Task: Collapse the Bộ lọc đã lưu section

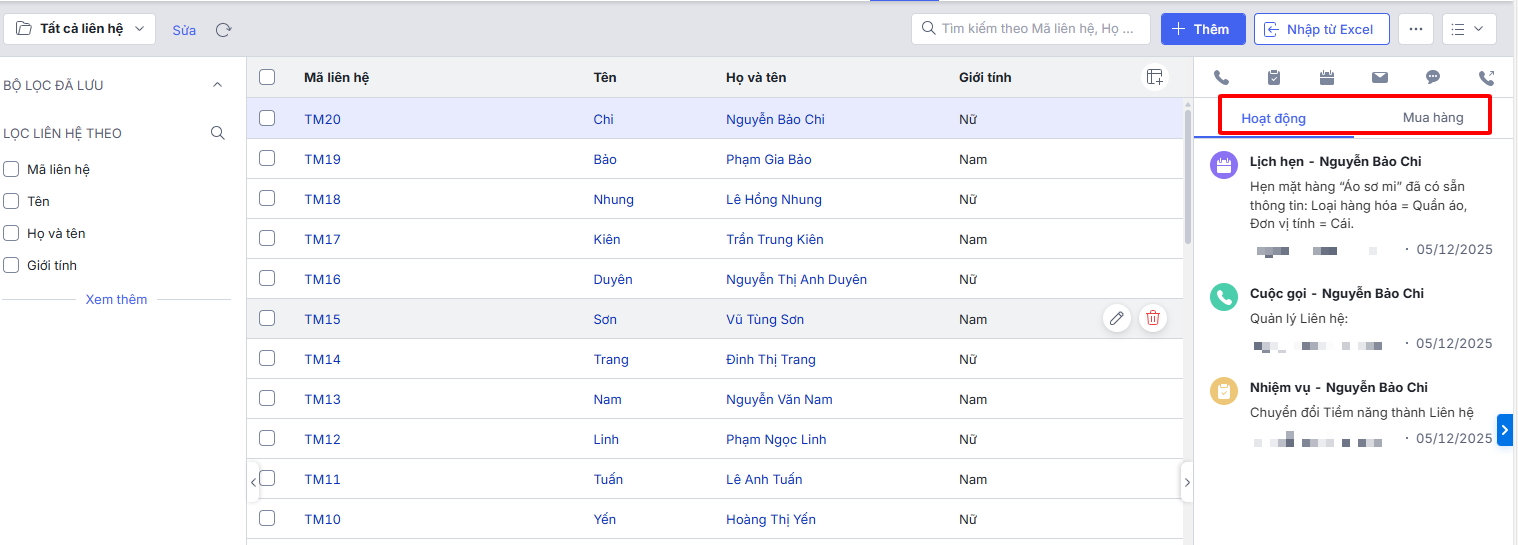Action: (218, 85)
